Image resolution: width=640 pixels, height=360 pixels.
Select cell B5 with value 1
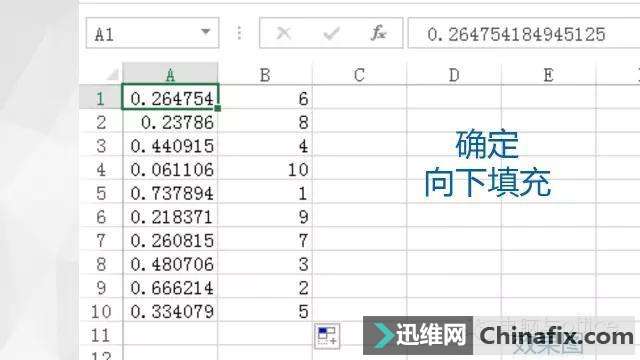(x=265, y=192)
